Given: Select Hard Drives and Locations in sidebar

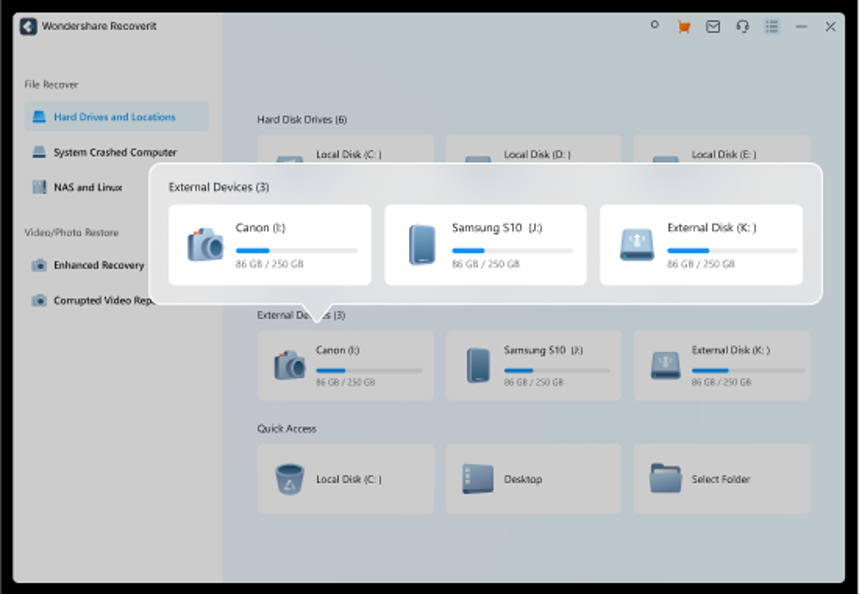Looking at the screenshot, I should tap(117, 117).
